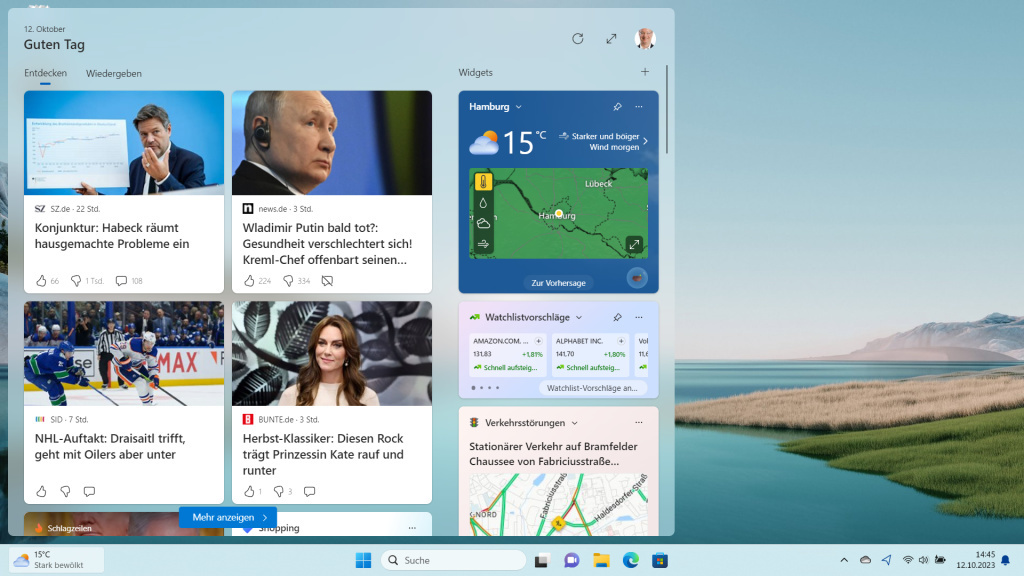Viewport: 1024px width, 576px height.
Task: Expand the Watchlistvorschläge dropdown chevron
Action: 579,318
